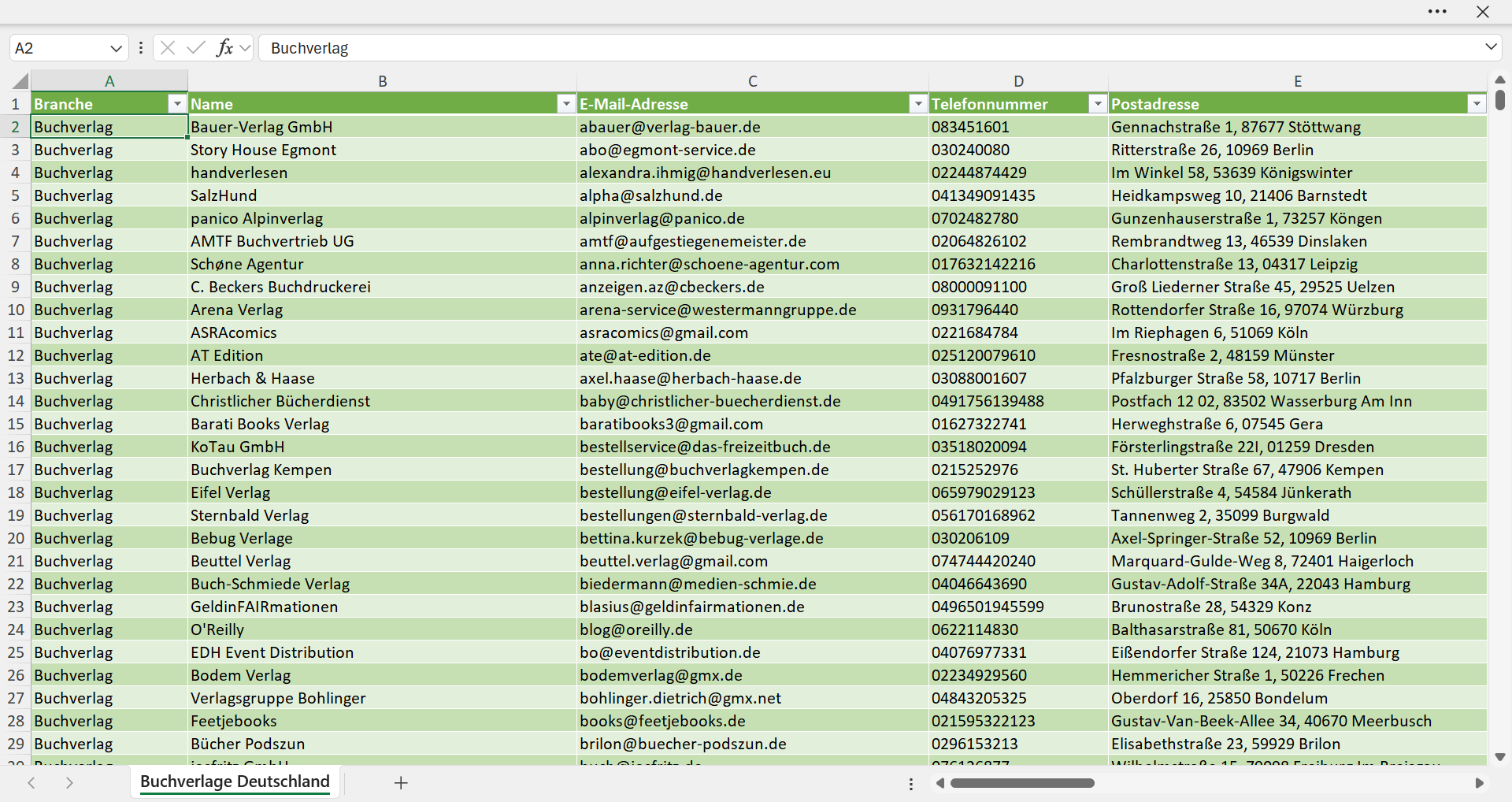Image resolution: width=1512 pixels, height=802 pixels.
Task: Select cell C. Beckers Buchdruckerei
Action: pos(382,287)
